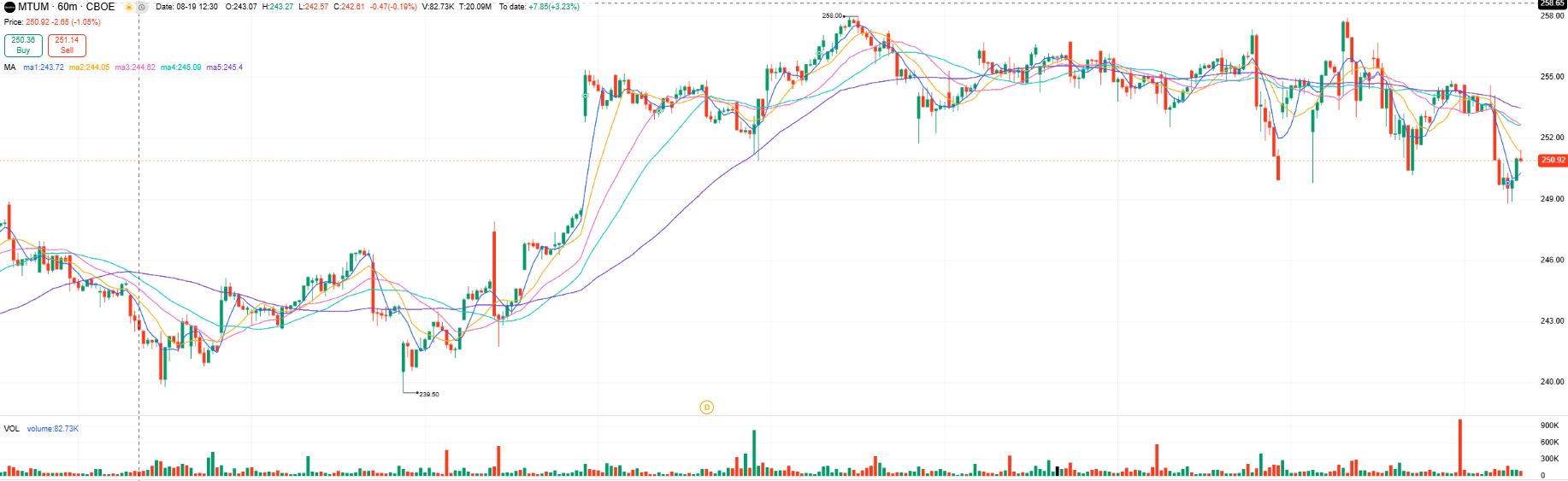Screen dimensions: 1568x481
Task: Select the ma1:243.72 blue legend
Action: click(44, 67)
